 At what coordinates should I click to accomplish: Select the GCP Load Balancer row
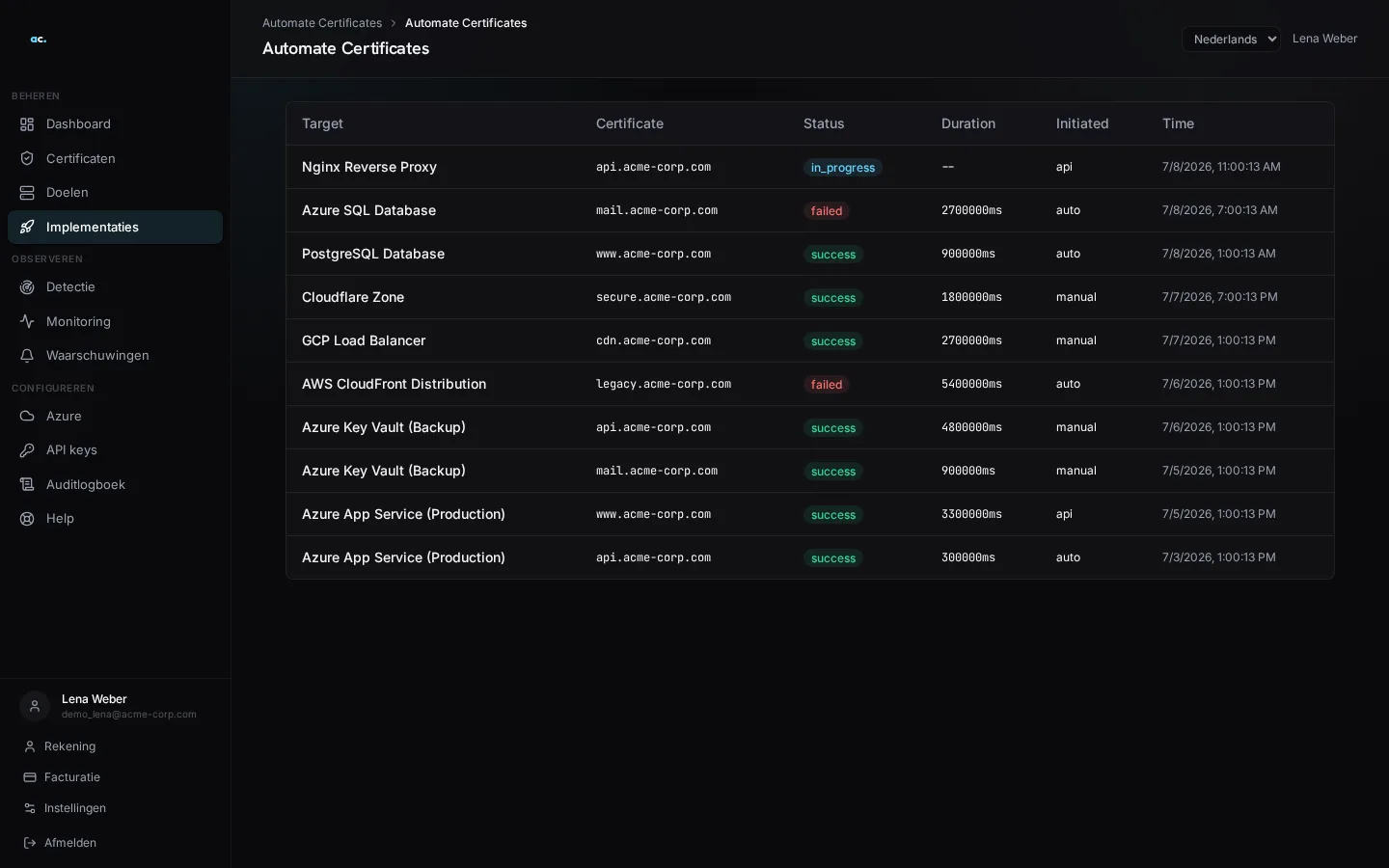810,340
